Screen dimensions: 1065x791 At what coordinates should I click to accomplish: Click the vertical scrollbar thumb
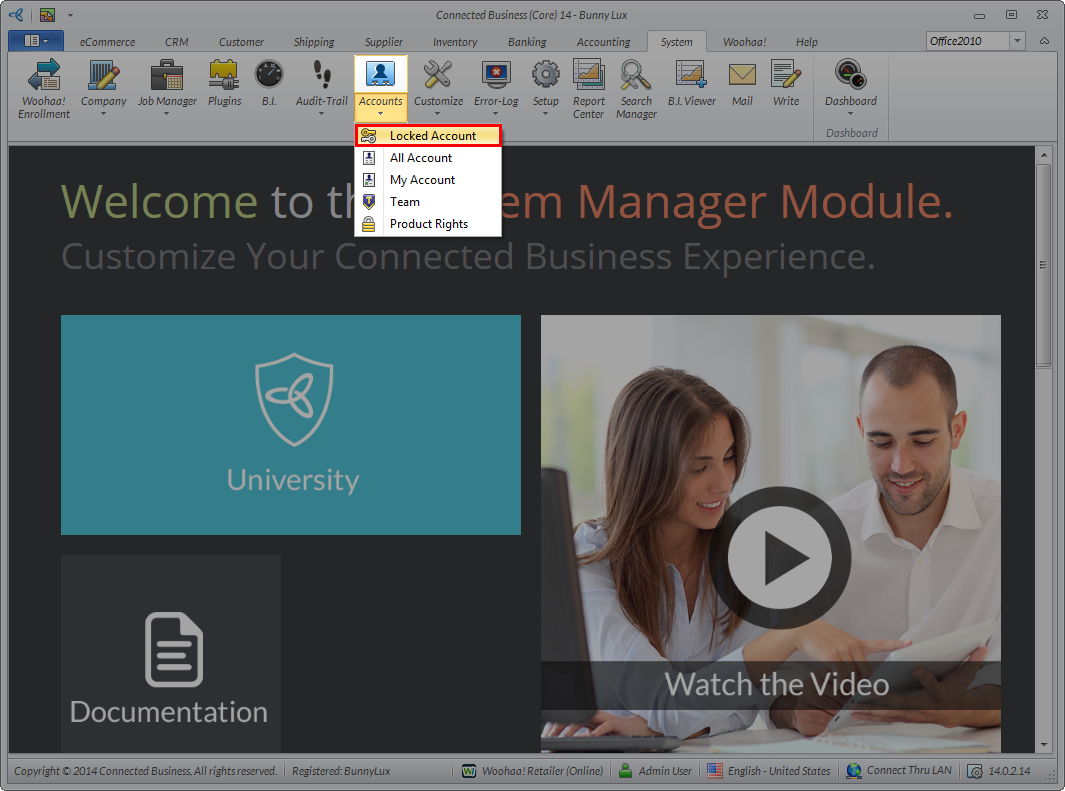(1044, 265)
